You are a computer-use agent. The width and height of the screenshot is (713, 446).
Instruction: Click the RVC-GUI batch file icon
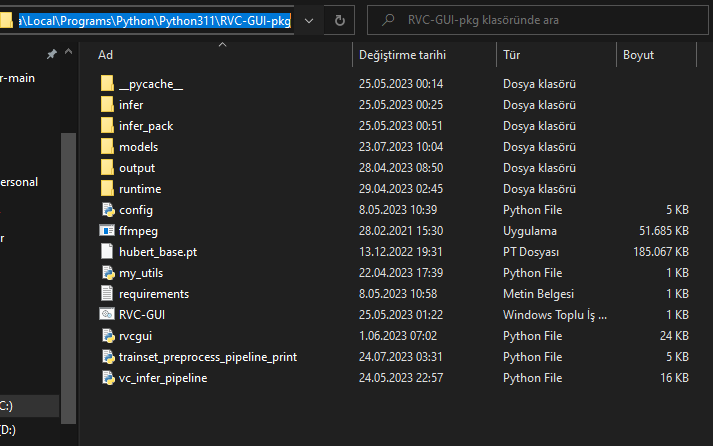coord(108,315)
